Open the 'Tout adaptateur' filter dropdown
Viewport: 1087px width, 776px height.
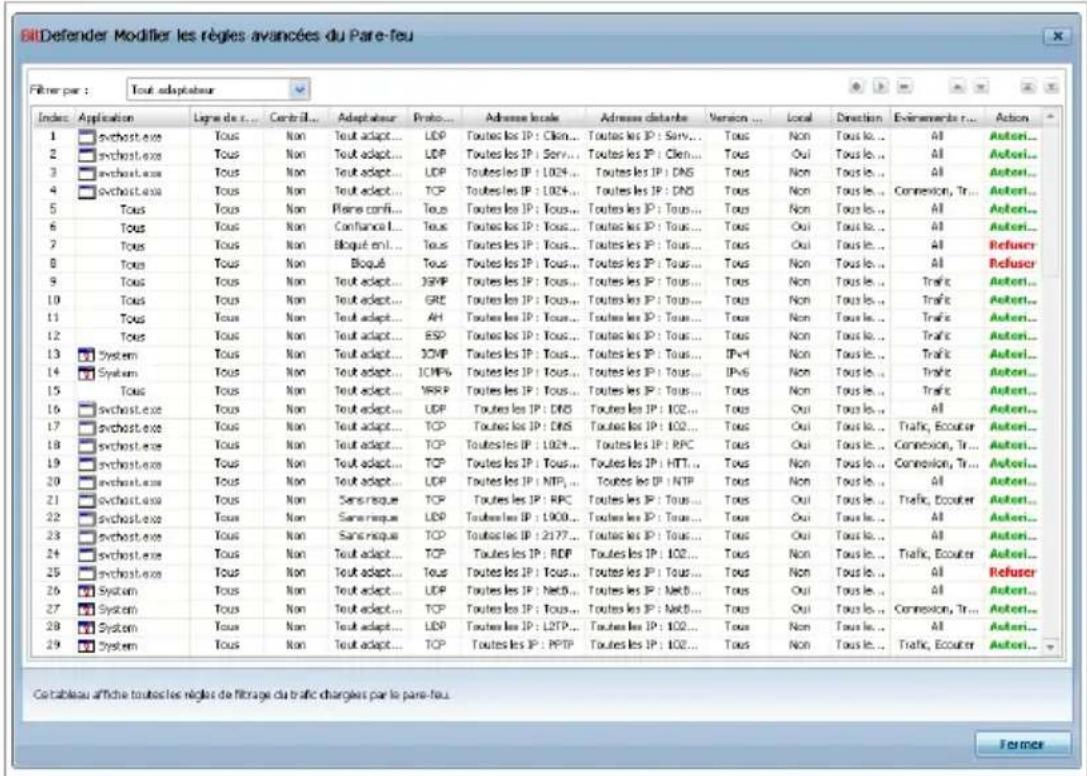[299, 89]
